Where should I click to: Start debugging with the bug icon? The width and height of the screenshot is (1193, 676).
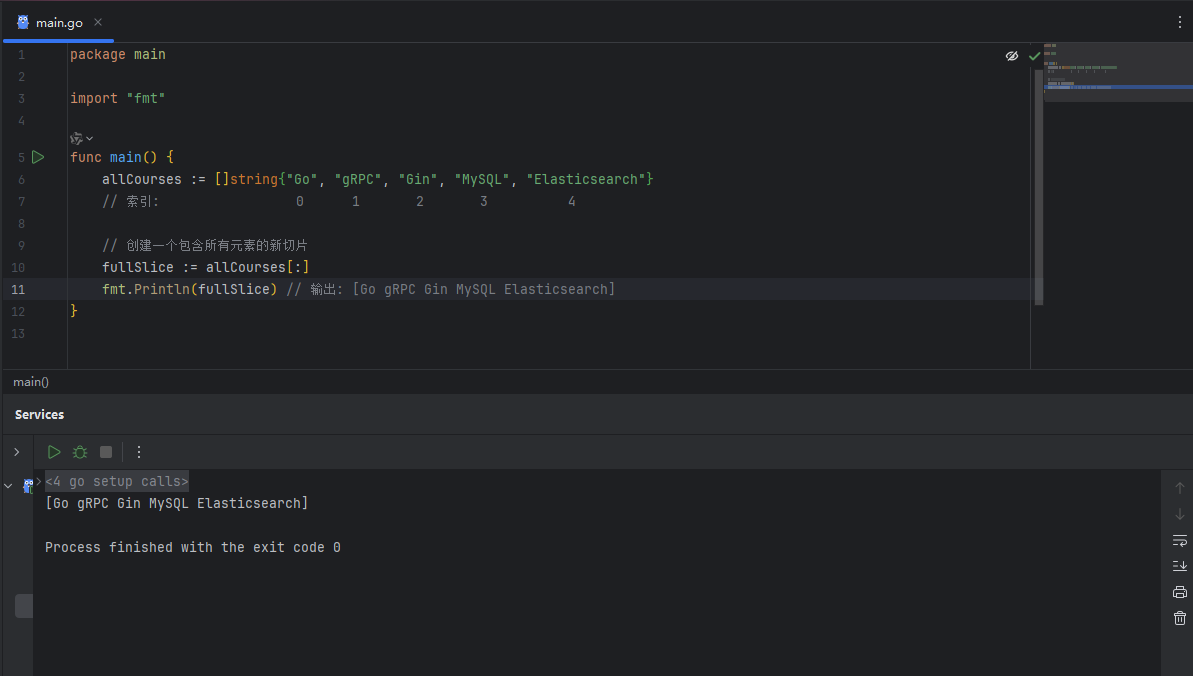coord(80,452)
